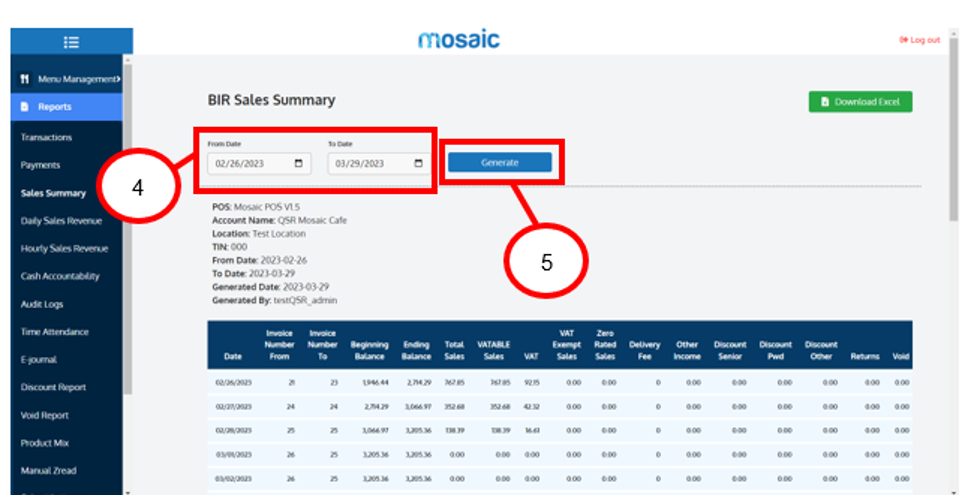Click the VATABLE Sales column header

(x=494, y=350)
